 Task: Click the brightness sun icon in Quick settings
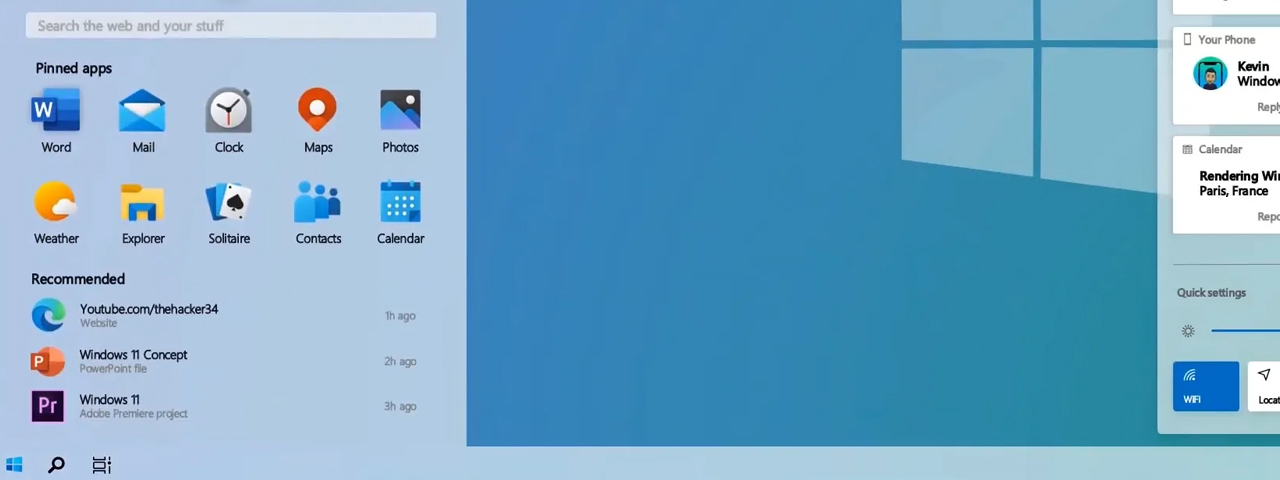(x=1188, y=331)
